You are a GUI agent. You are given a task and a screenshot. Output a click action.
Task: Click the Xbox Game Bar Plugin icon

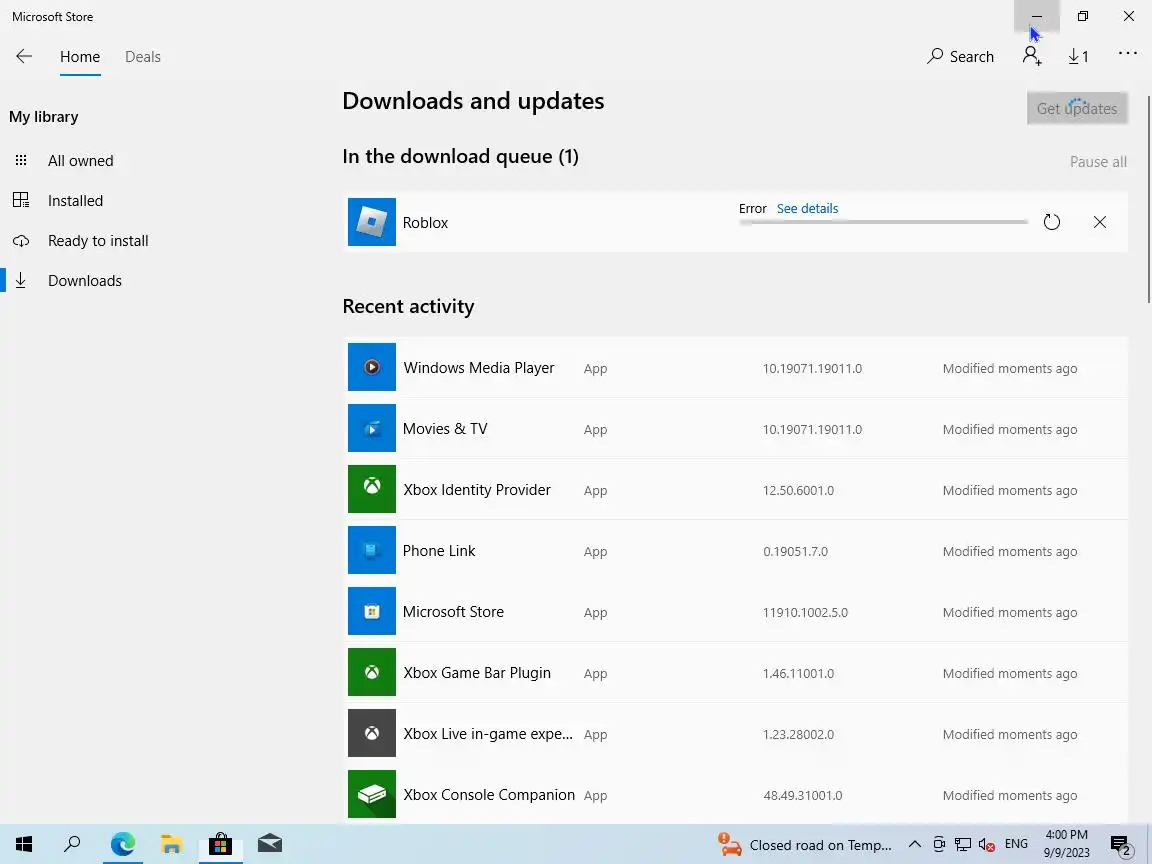(372, 672)
